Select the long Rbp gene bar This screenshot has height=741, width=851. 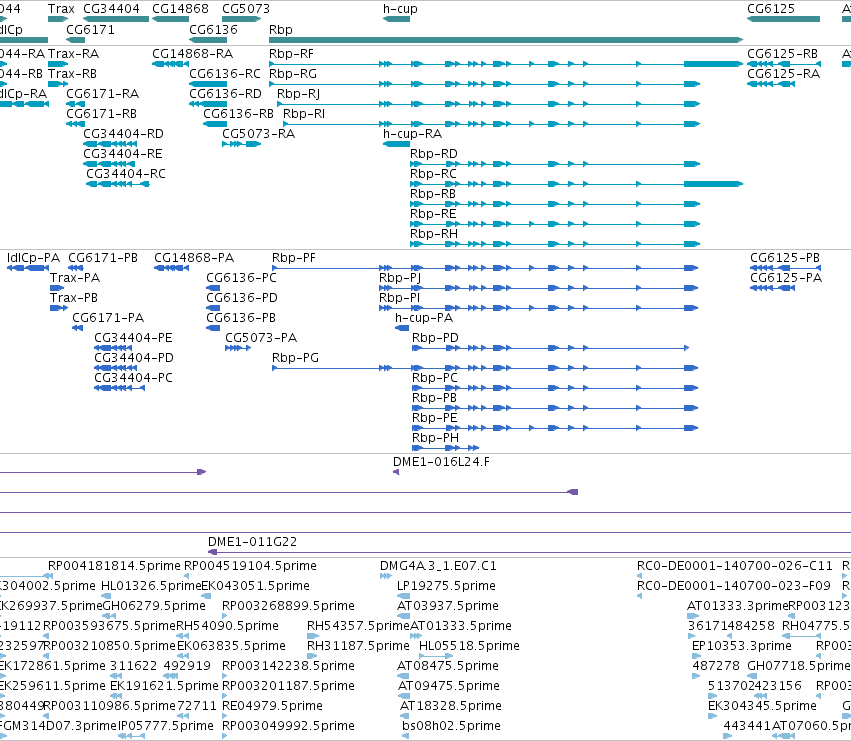click(506, 40)
